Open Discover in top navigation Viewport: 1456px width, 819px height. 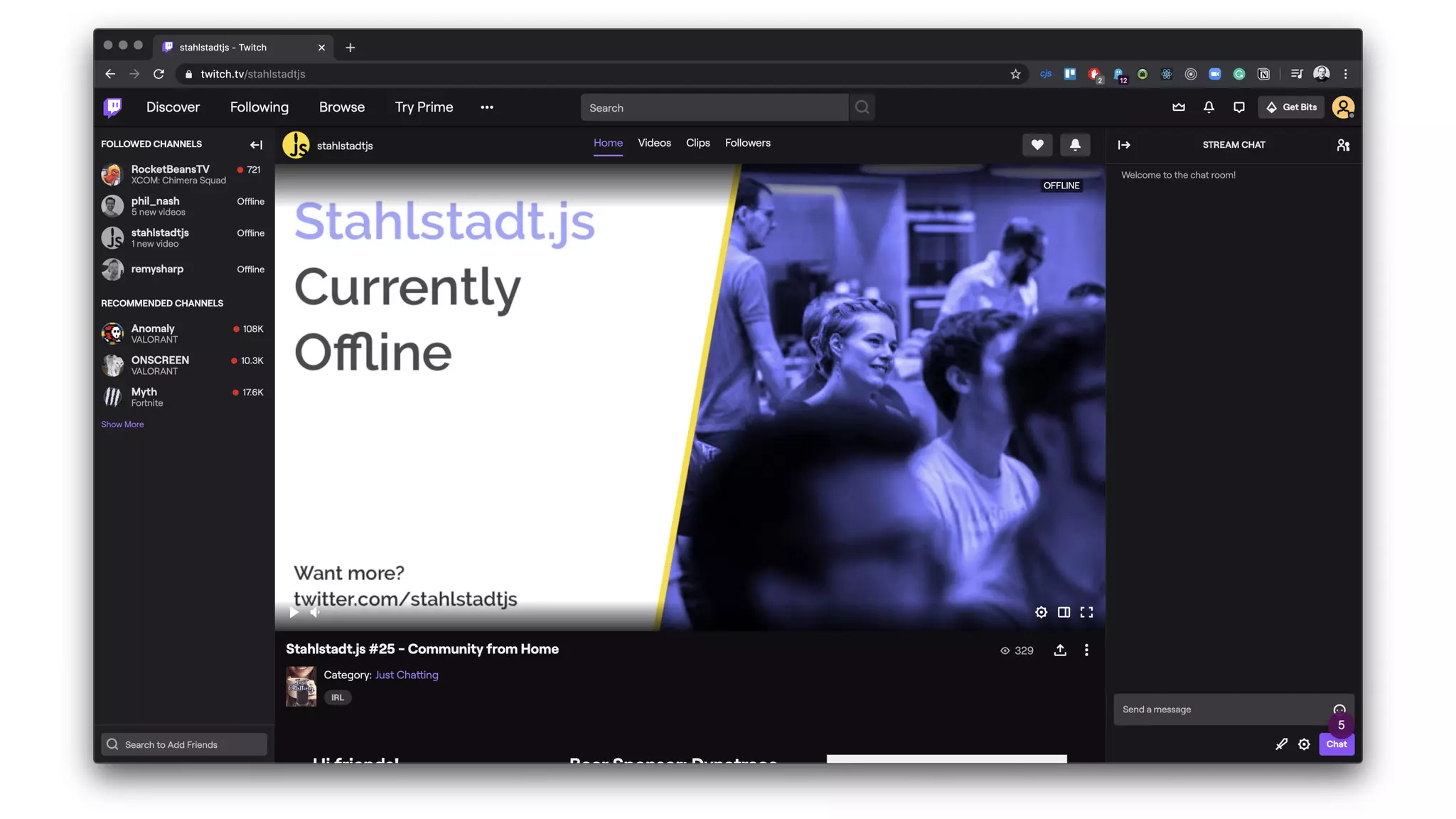pyautogui.click(x=173, y=107)
